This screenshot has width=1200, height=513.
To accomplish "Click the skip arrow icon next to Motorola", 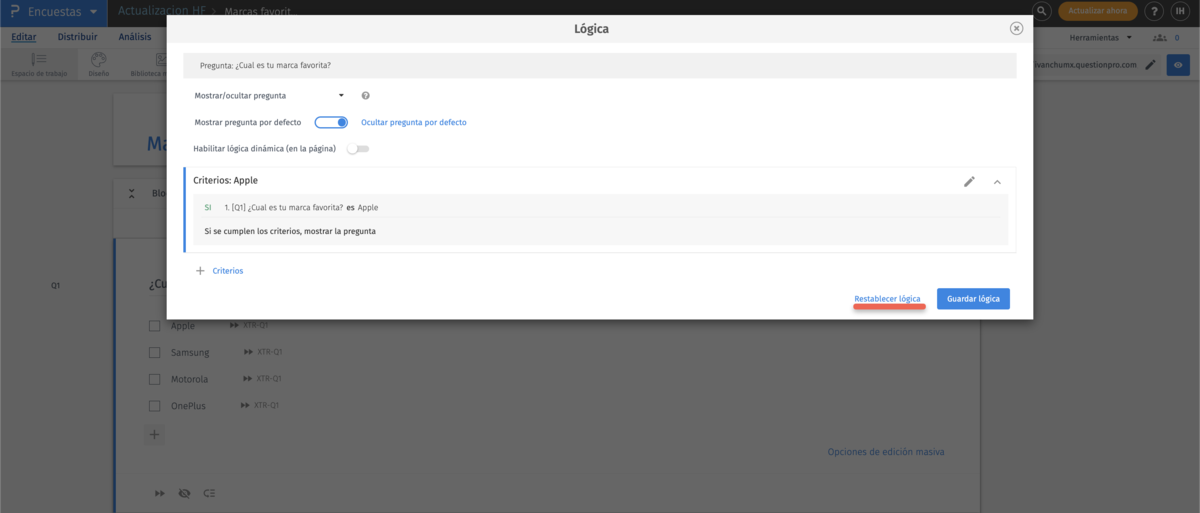I will pos(248,380).
